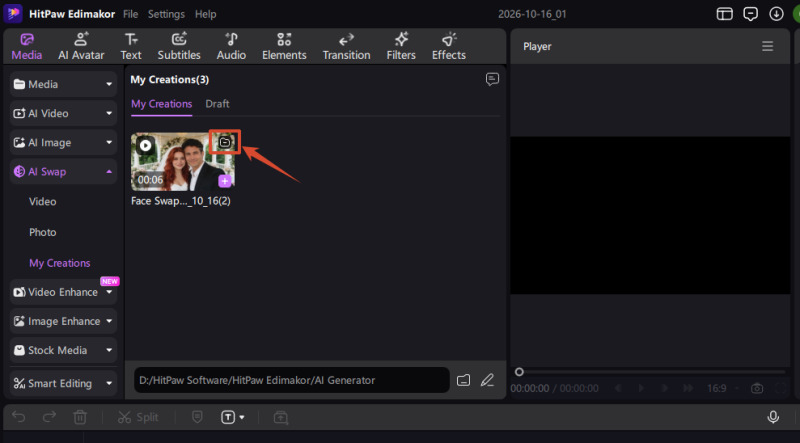Click the Delete trash icon
This screenshot has height=443, width=800.
(x=80, y=417)
